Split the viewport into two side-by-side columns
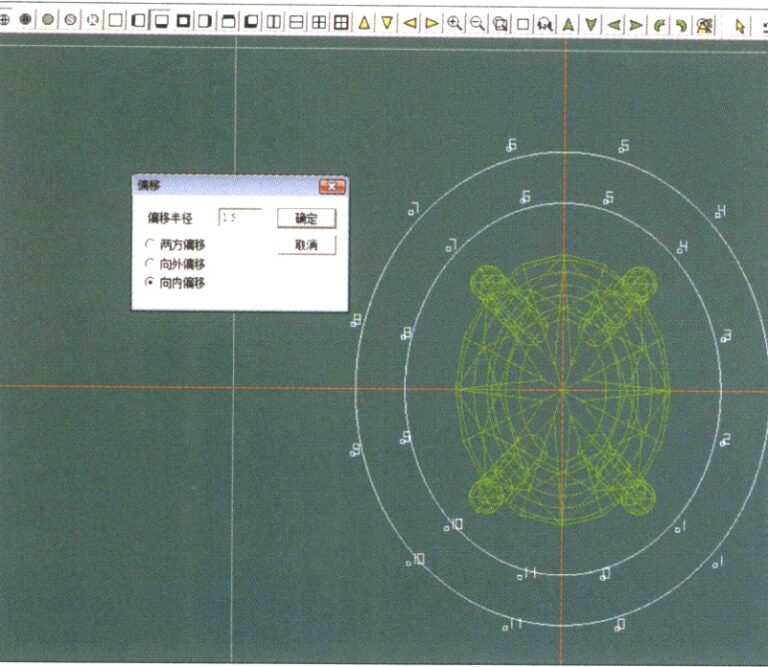 pos(274,22)
